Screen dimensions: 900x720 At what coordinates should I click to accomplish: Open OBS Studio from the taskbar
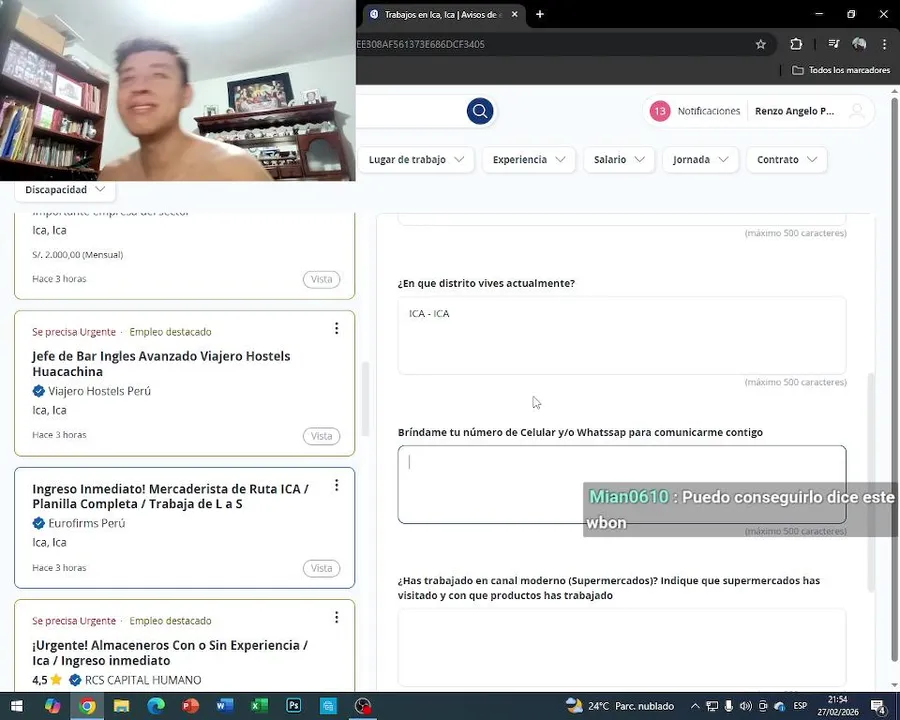click(x=363, y=706)
